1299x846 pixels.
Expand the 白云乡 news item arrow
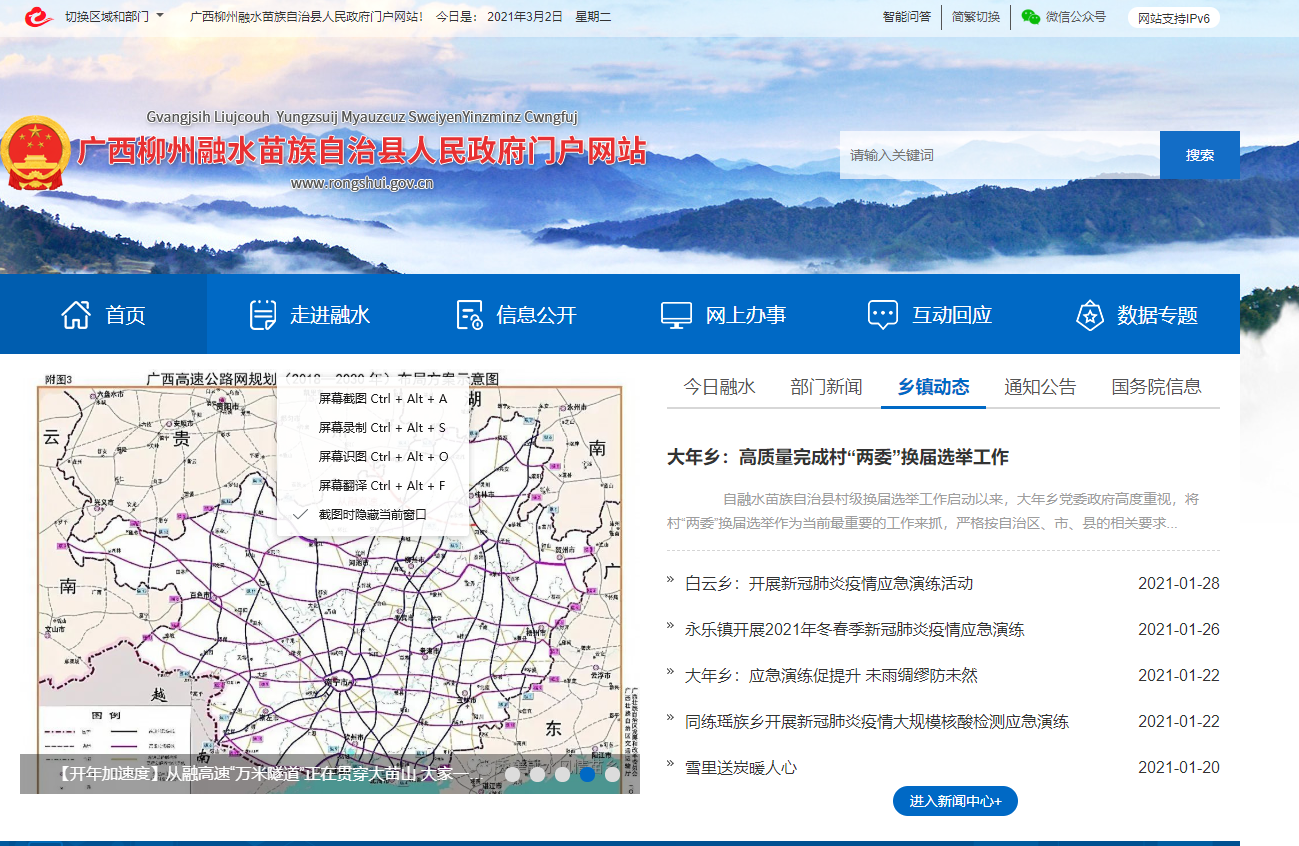pyautogui.click(x=671, y=581)
